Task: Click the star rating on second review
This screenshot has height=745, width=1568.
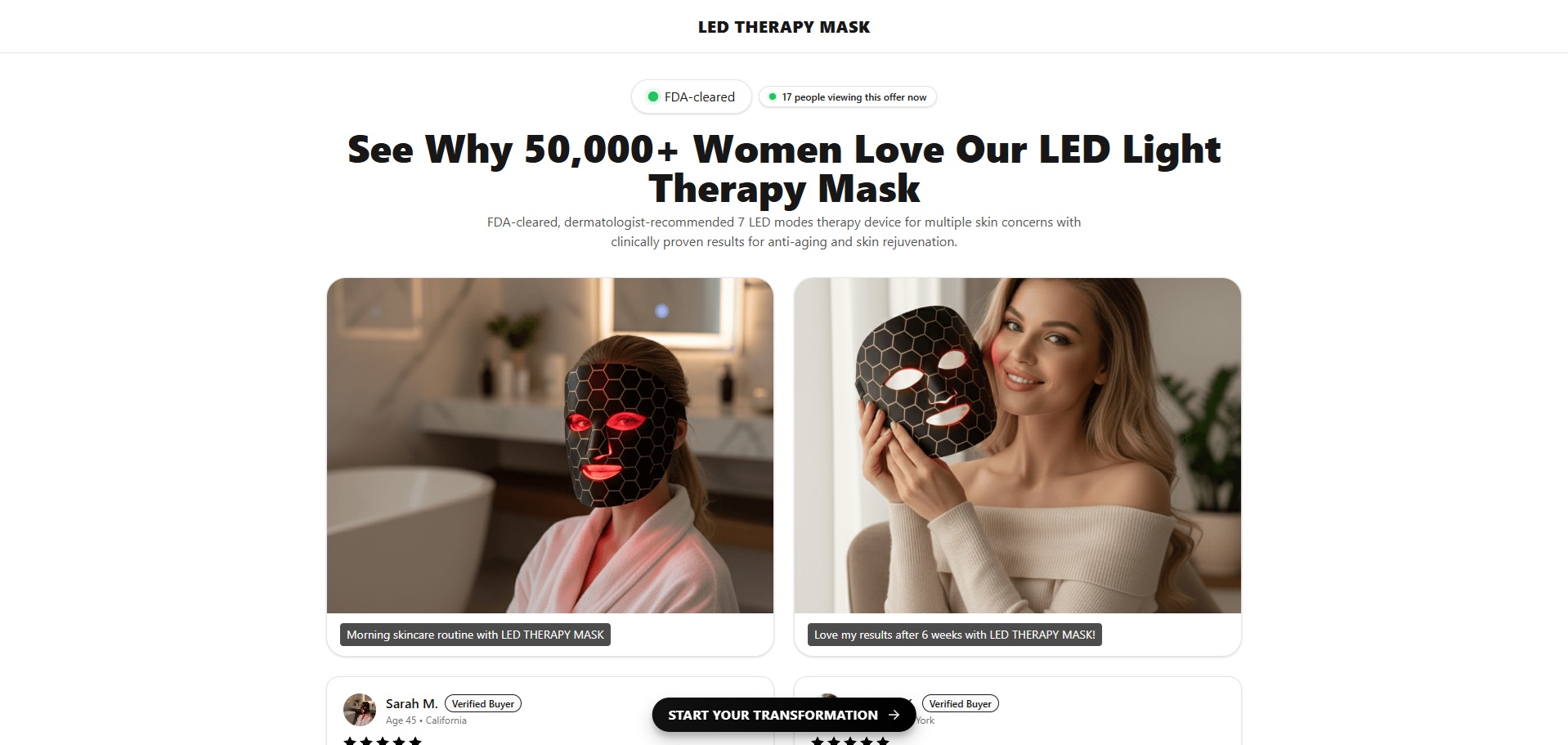Action: (850, 740)
